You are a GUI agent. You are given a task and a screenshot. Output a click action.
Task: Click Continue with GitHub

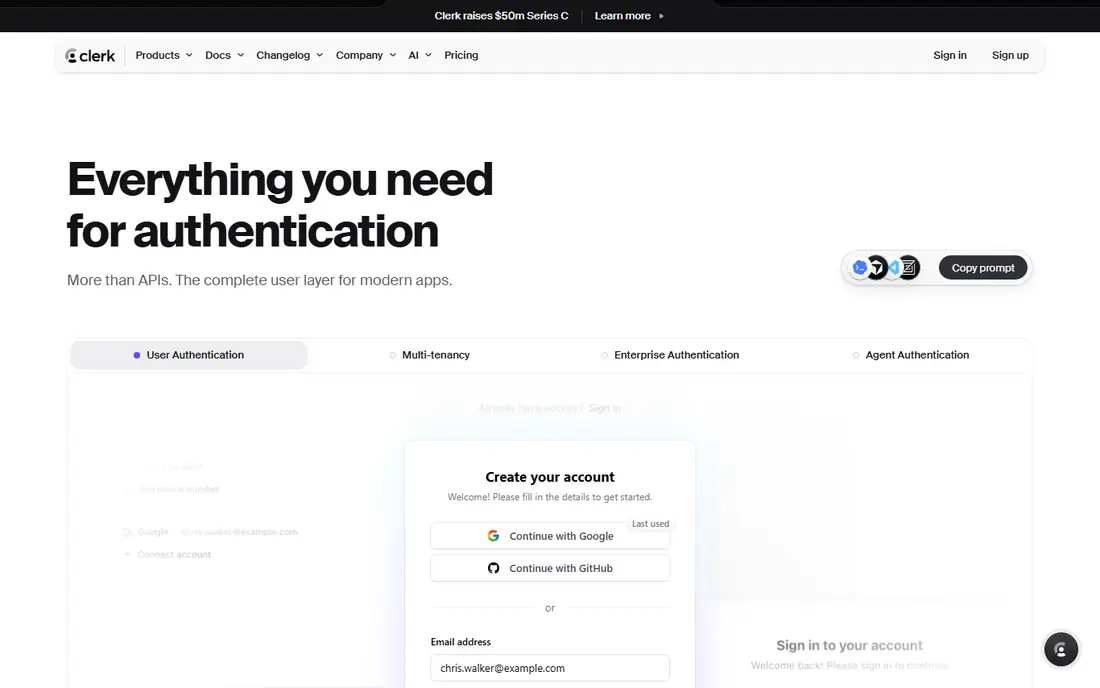pyautogui.click(x=550, y=568)
